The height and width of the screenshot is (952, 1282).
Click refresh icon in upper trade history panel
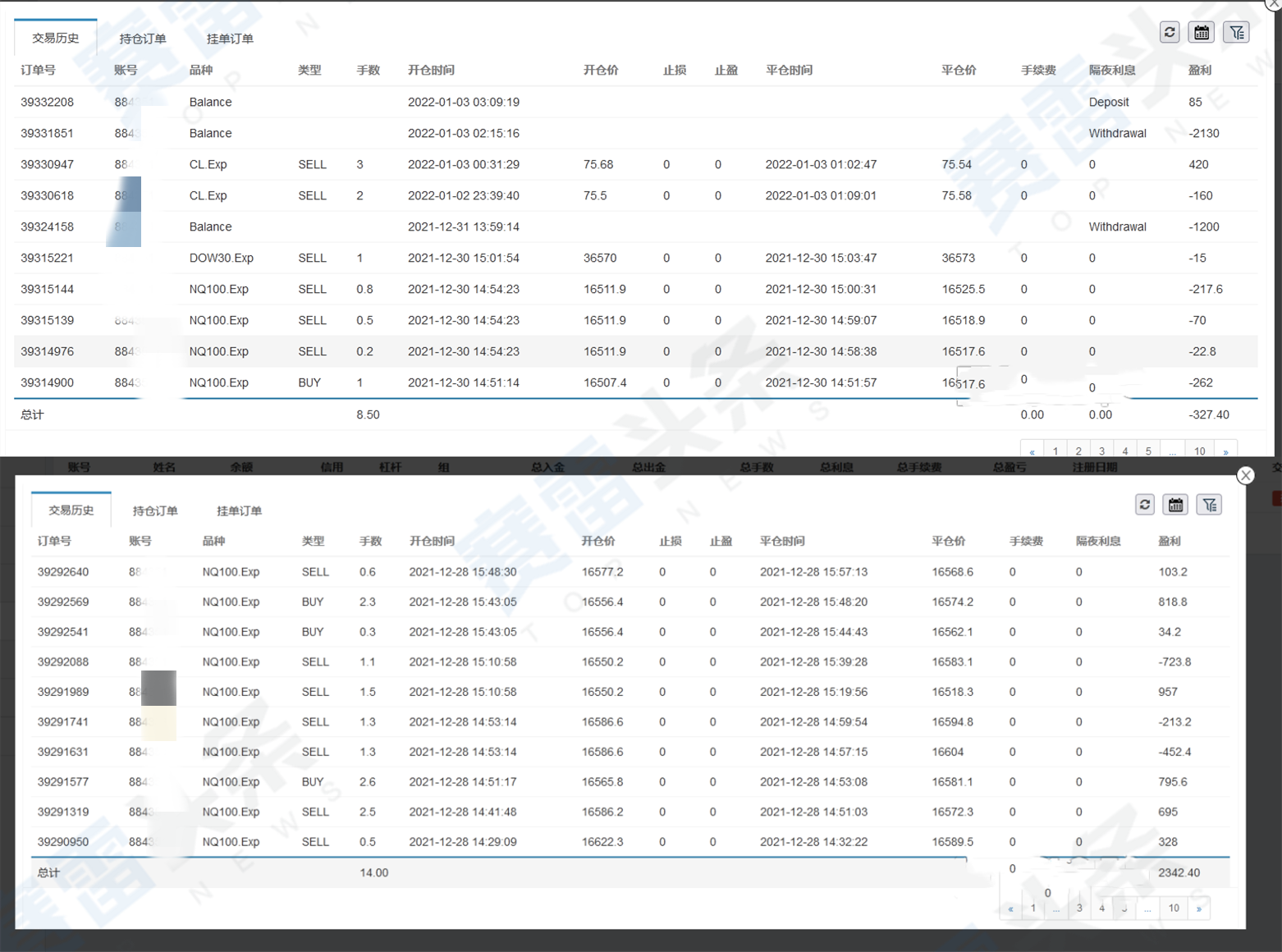click(x=1170, y=32)
